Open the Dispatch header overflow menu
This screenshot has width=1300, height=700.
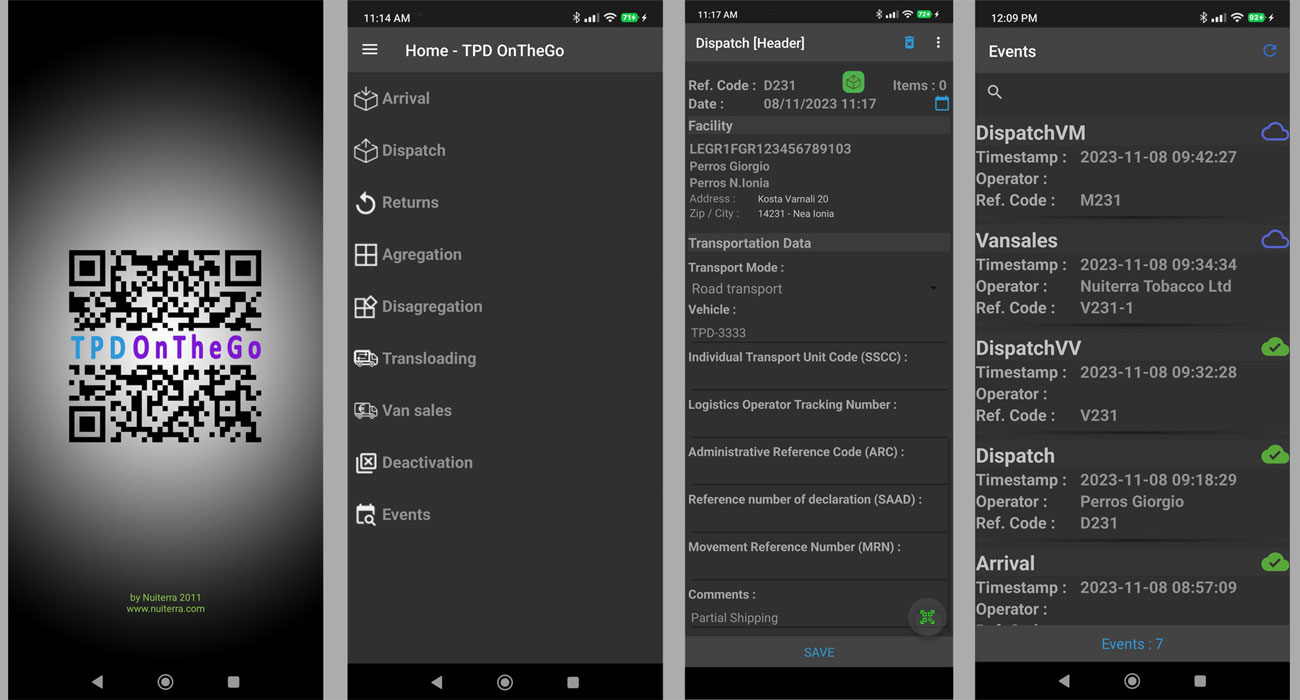pyautogui.click(x=938, y=42)
